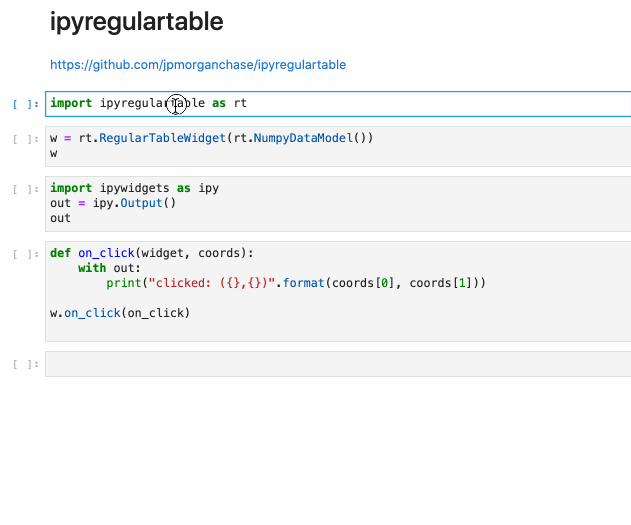The height and width of the screenshot is (525, 631).
Task: Click the w.on_click(on_click) line
Action: (119, 313)
